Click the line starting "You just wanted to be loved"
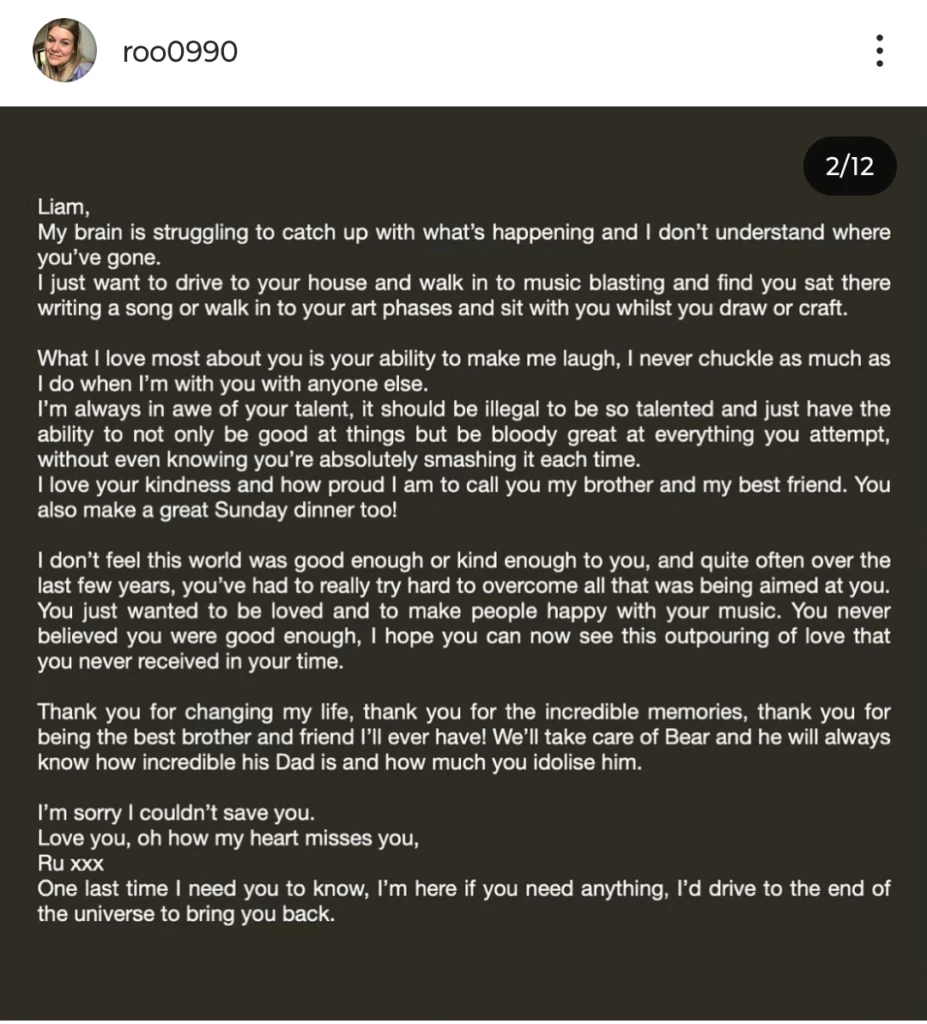The image size is (927, 1024). point(463,611)
